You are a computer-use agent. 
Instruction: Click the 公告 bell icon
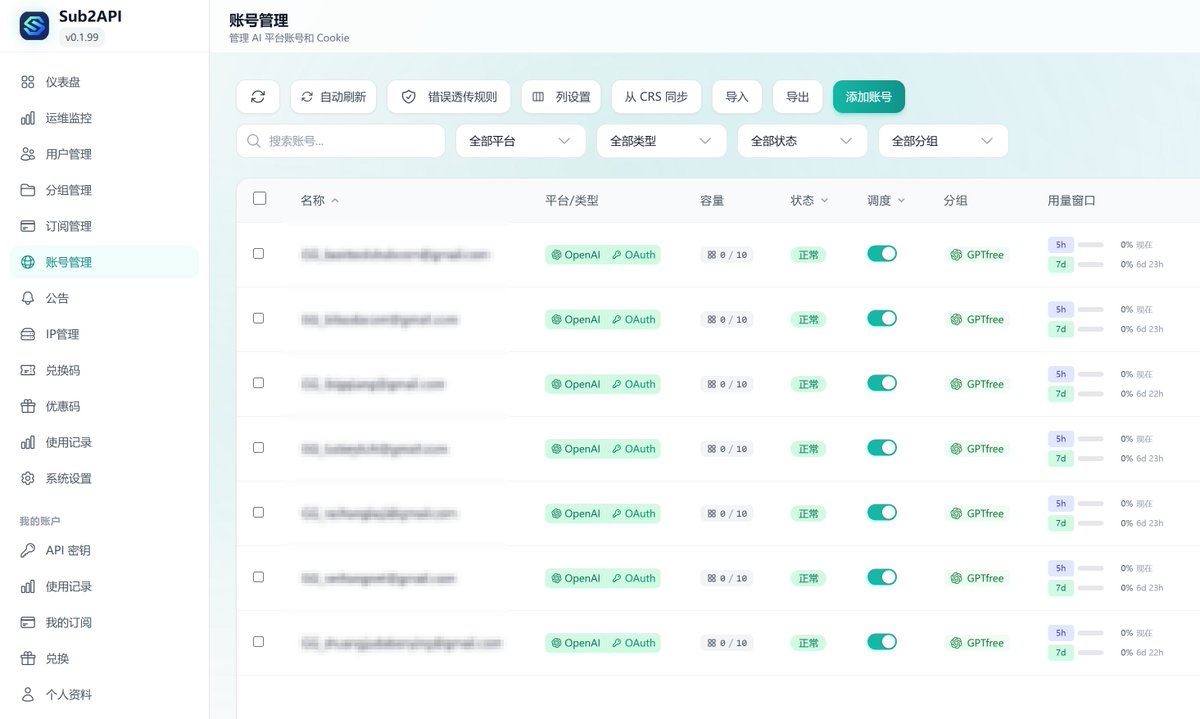click(x=28, y=298)
